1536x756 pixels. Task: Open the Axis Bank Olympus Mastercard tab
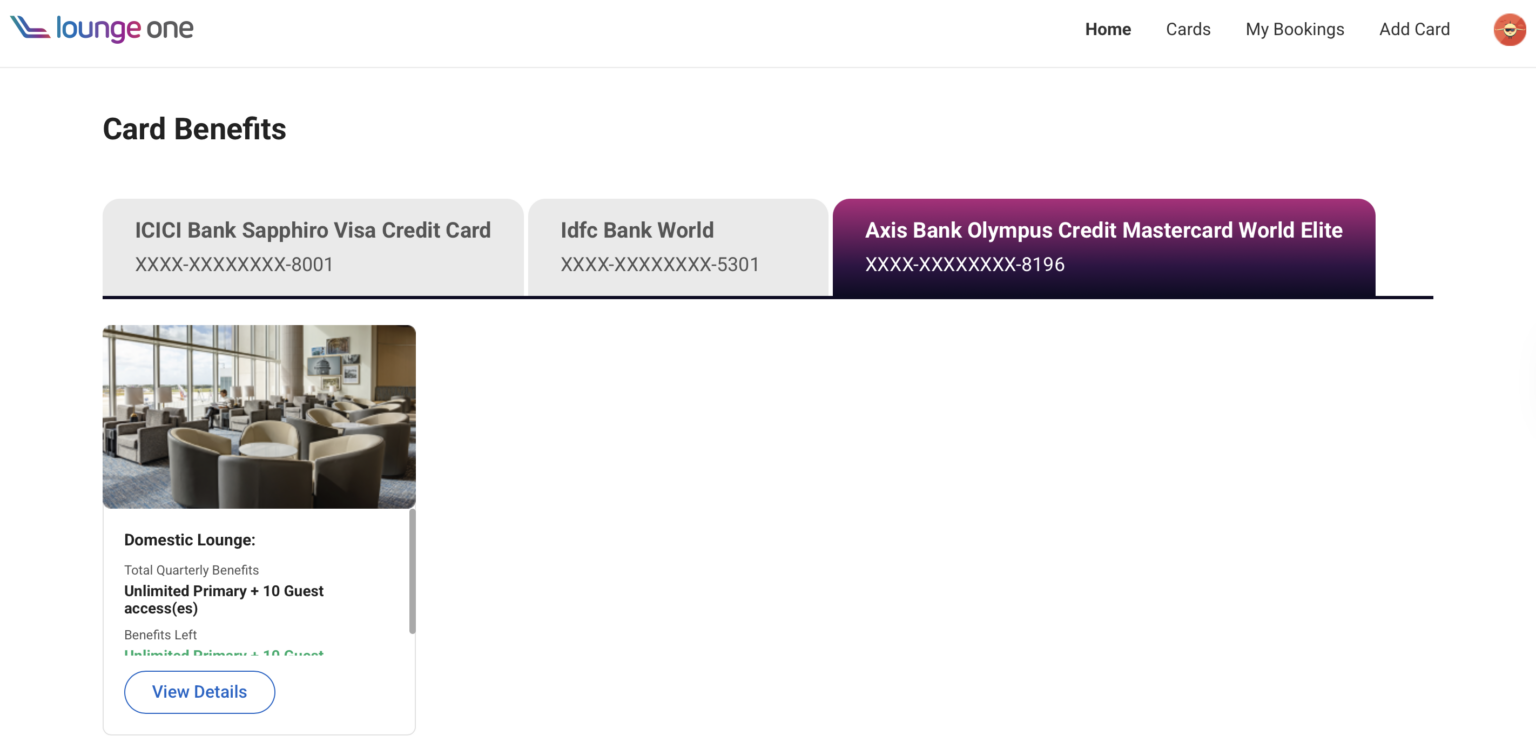click(x=1103, y=245)
